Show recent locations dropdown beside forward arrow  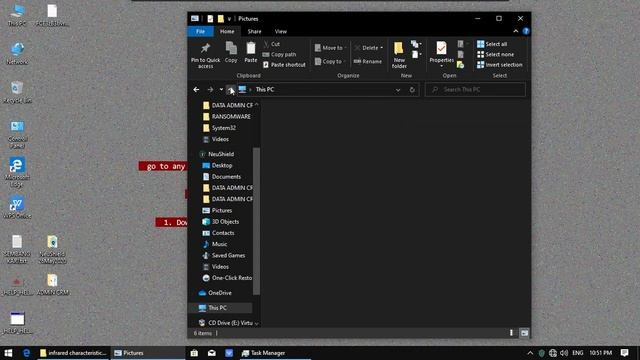[221, 89]
